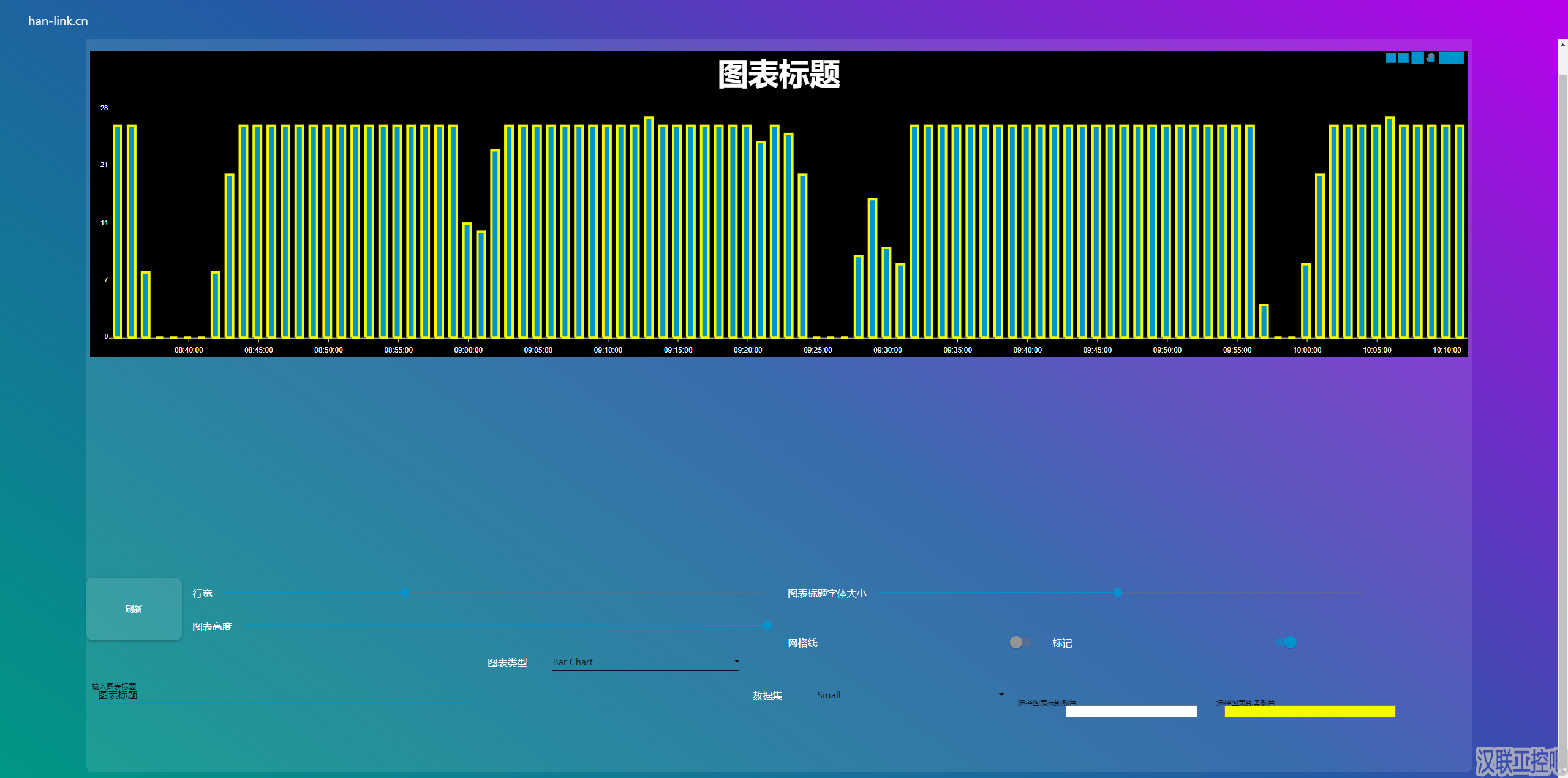The width and height of the screenshot is (1568, 778).
Task: Activate the pan hand tool in chart toolbar
Action: tap(1430, 59)
